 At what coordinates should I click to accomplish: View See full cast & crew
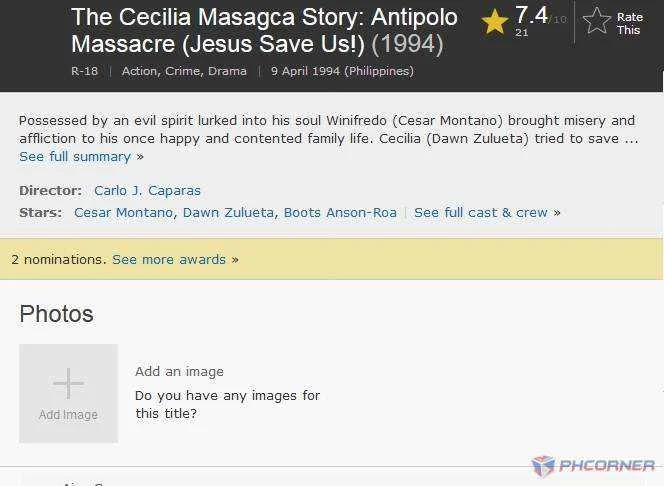pos(481,213)
